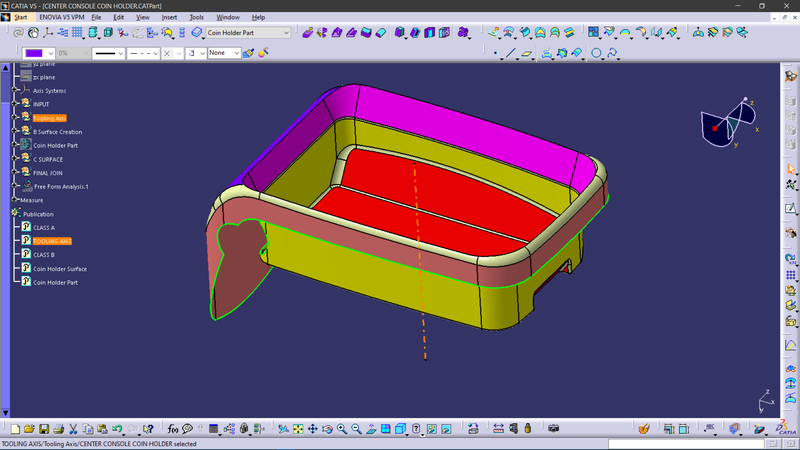Expand the INPUT tree node
This screenshot has height=450, width=800.
point(15,104)
